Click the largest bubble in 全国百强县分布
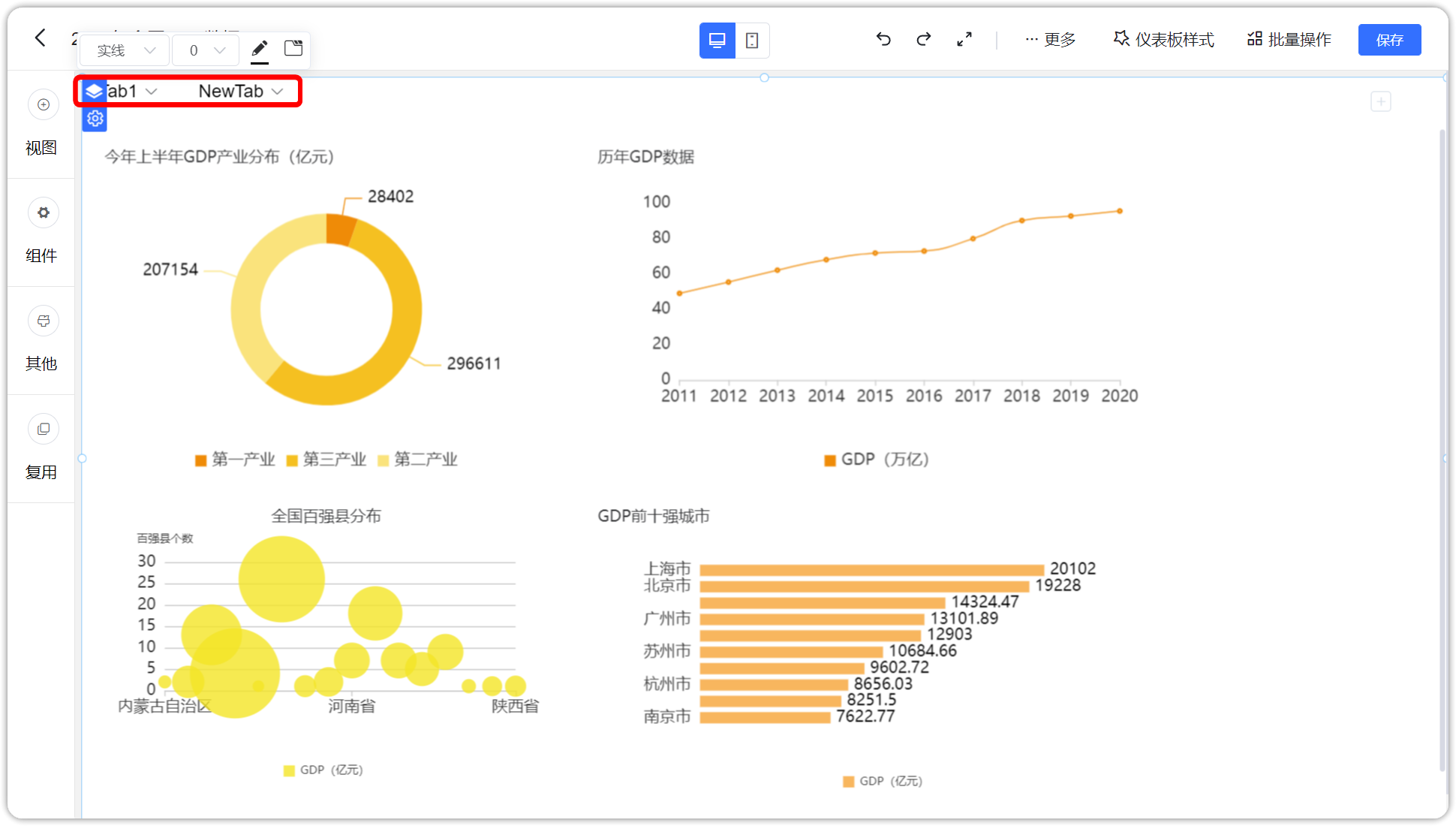This screenshot has height=826, width=1456. (x=235, y=673)
